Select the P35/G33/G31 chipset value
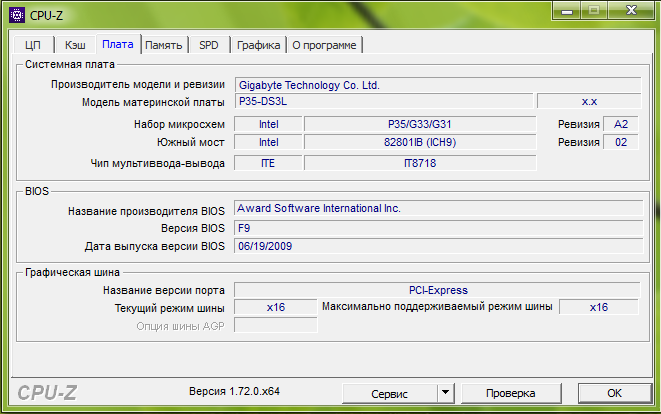Viewport: 661px width, 414px height. (420, 124)
